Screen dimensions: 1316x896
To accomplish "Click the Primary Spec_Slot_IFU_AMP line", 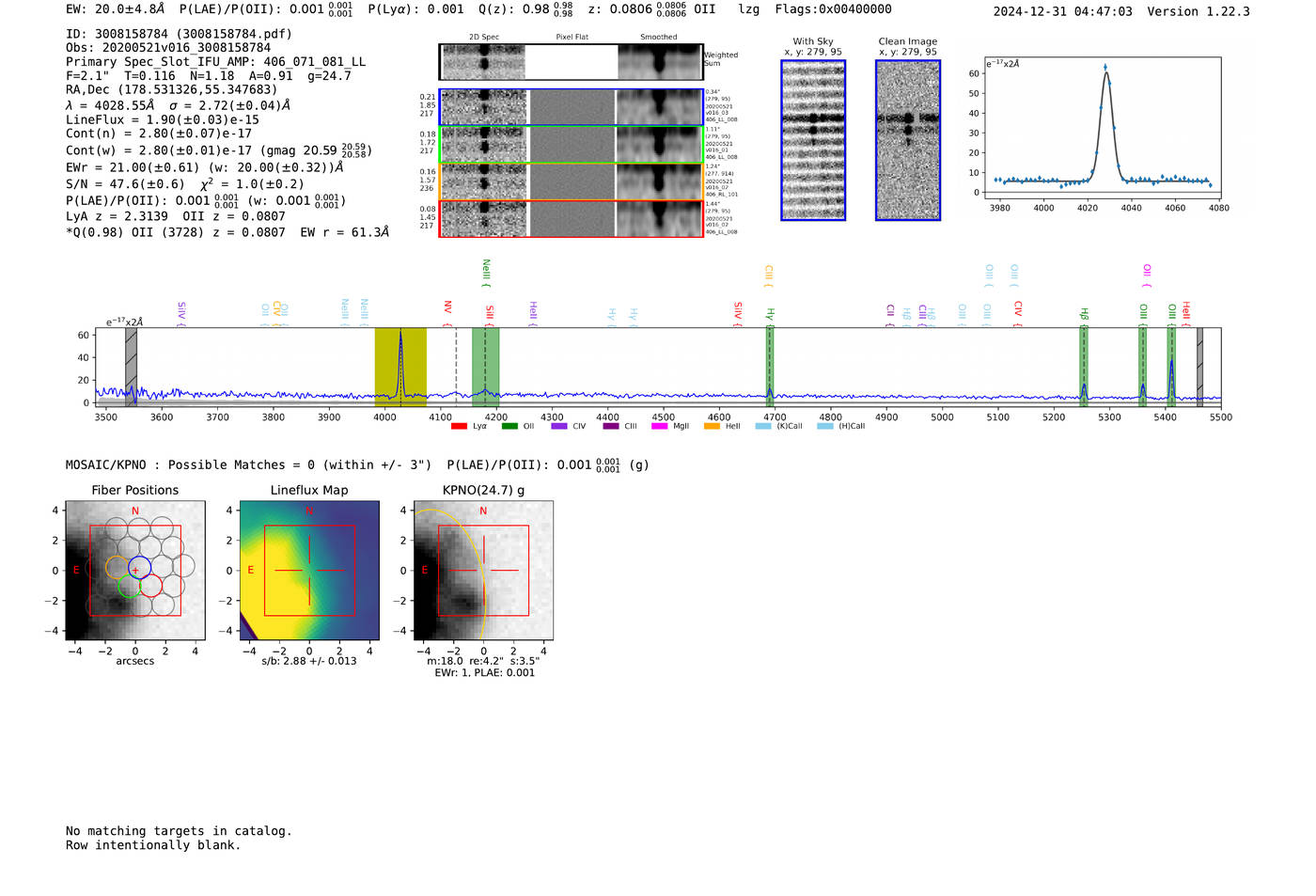I will [216, 62].
